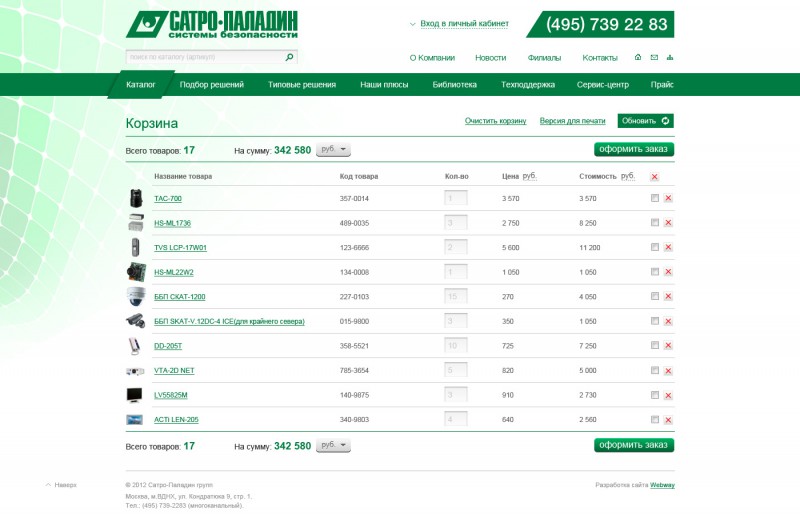800x514 pixels.
Task: Expand Вход в личный кабинет login
Action: coord(464,23)
